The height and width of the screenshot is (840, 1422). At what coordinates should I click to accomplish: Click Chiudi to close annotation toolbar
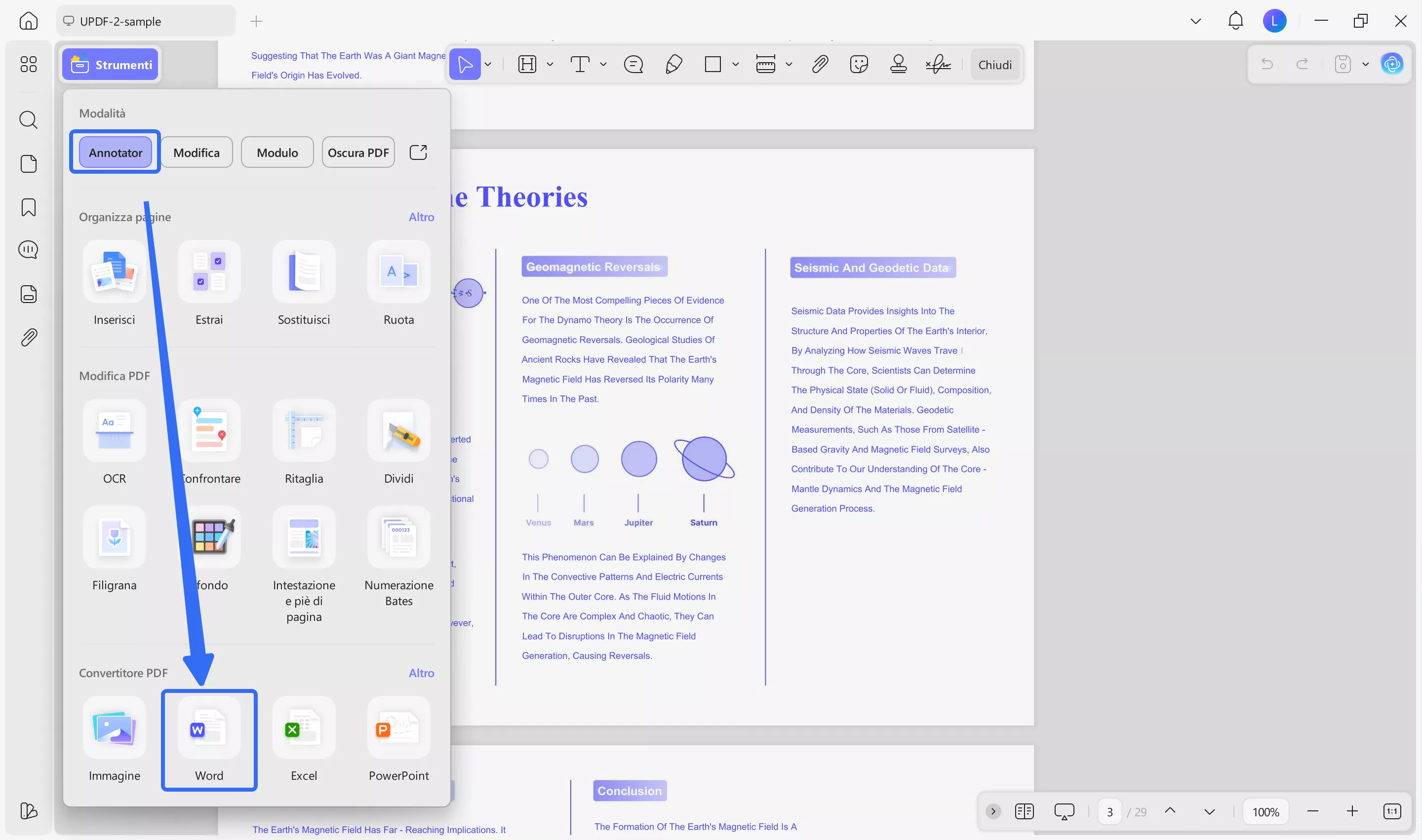995,64
